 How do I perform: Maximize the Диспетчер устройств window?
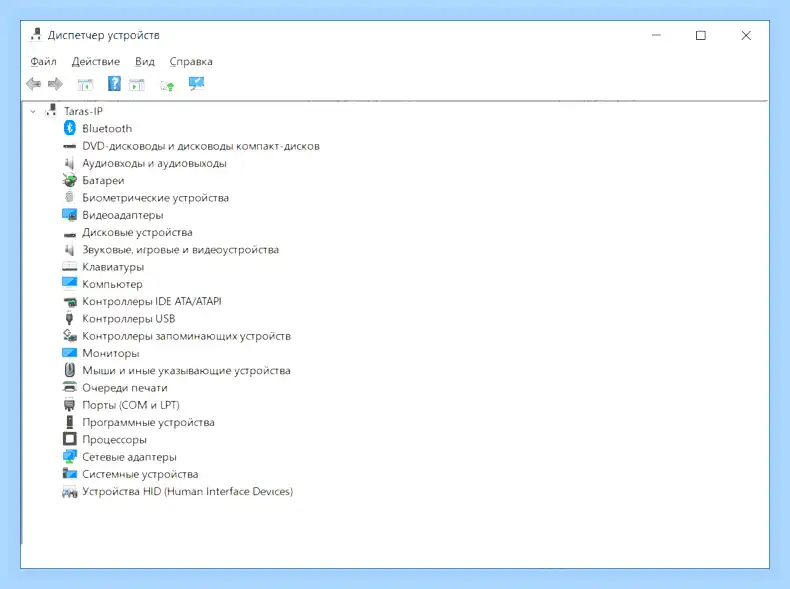[x=701, y=35]
